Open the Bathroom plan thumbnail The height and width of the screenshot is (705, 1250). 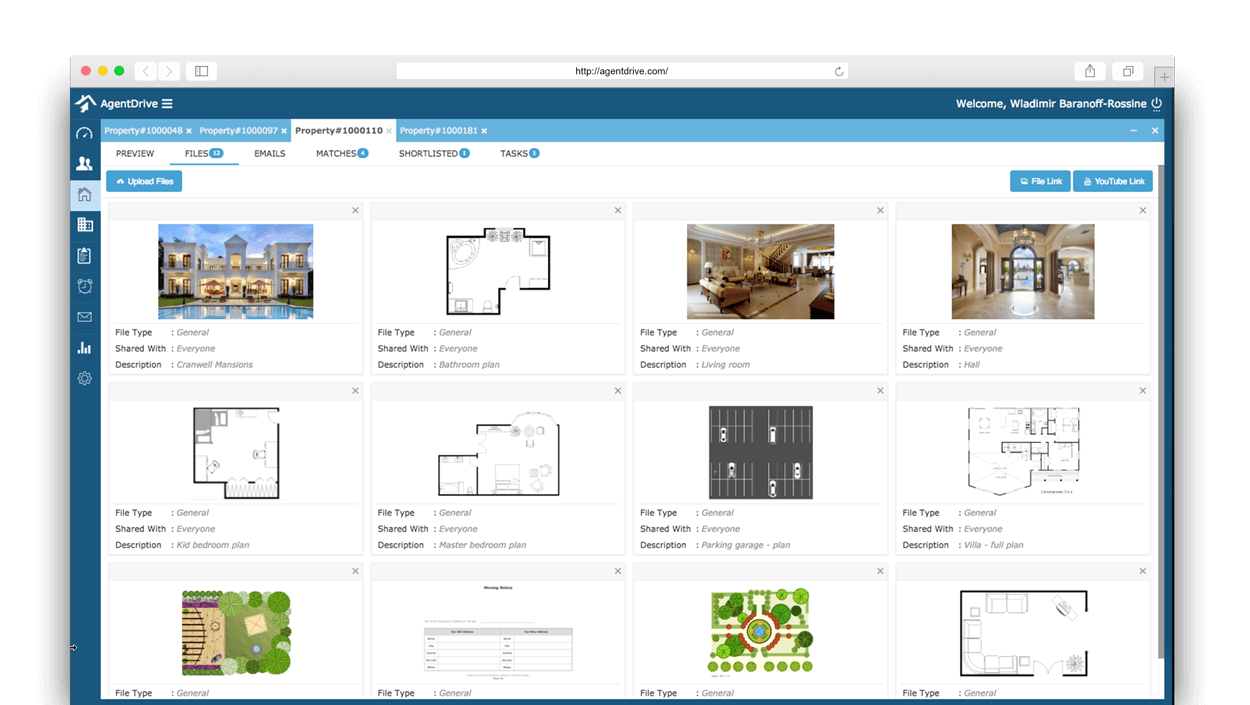pyautogui.click(x=498, y=271)
